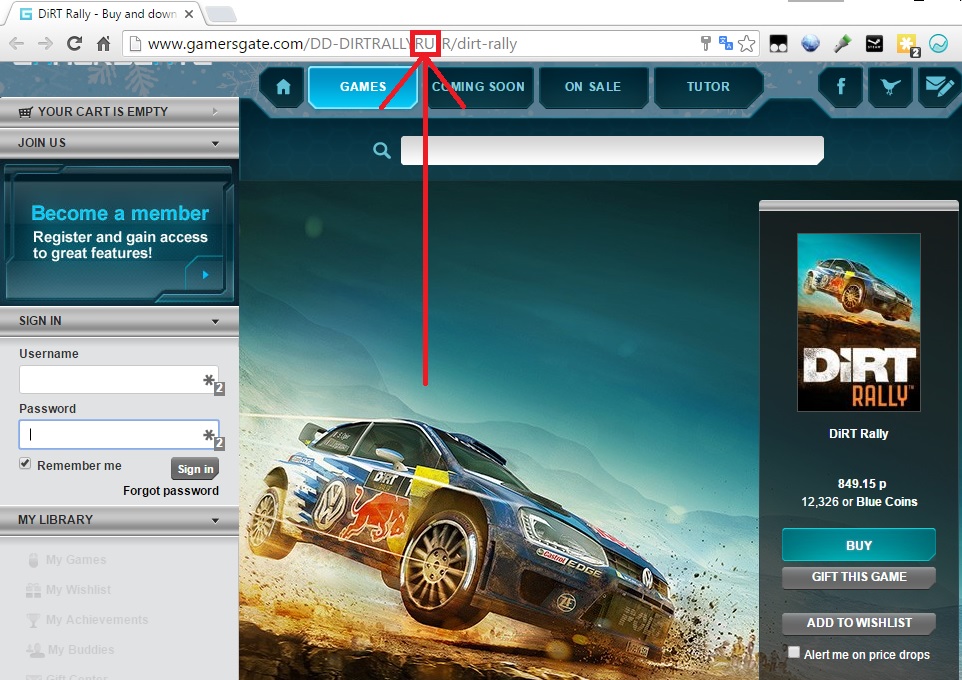
Task: Click the black mask extension icon
Action: pos(779,44)
